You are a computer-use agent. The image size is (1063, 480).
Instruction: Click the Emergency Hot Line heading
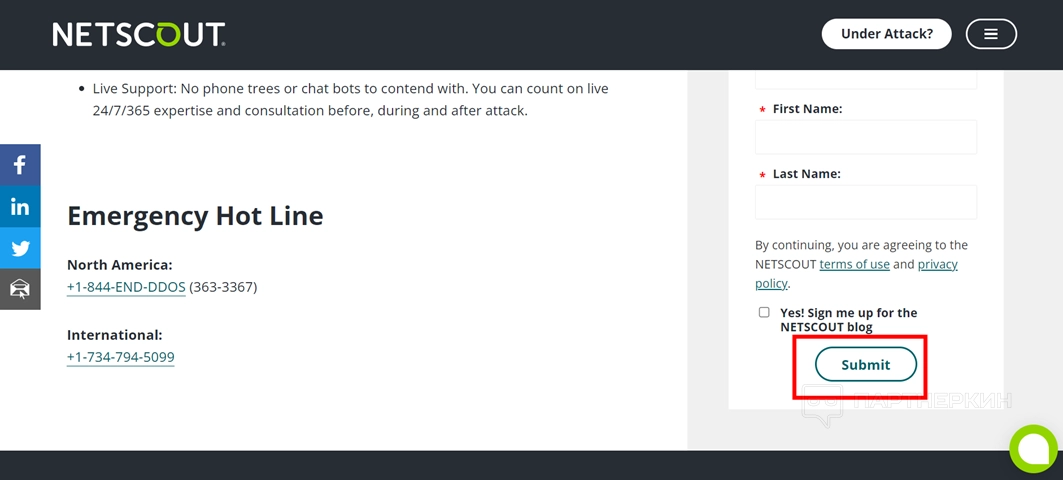pyautogui.click(x=195, y=215)
